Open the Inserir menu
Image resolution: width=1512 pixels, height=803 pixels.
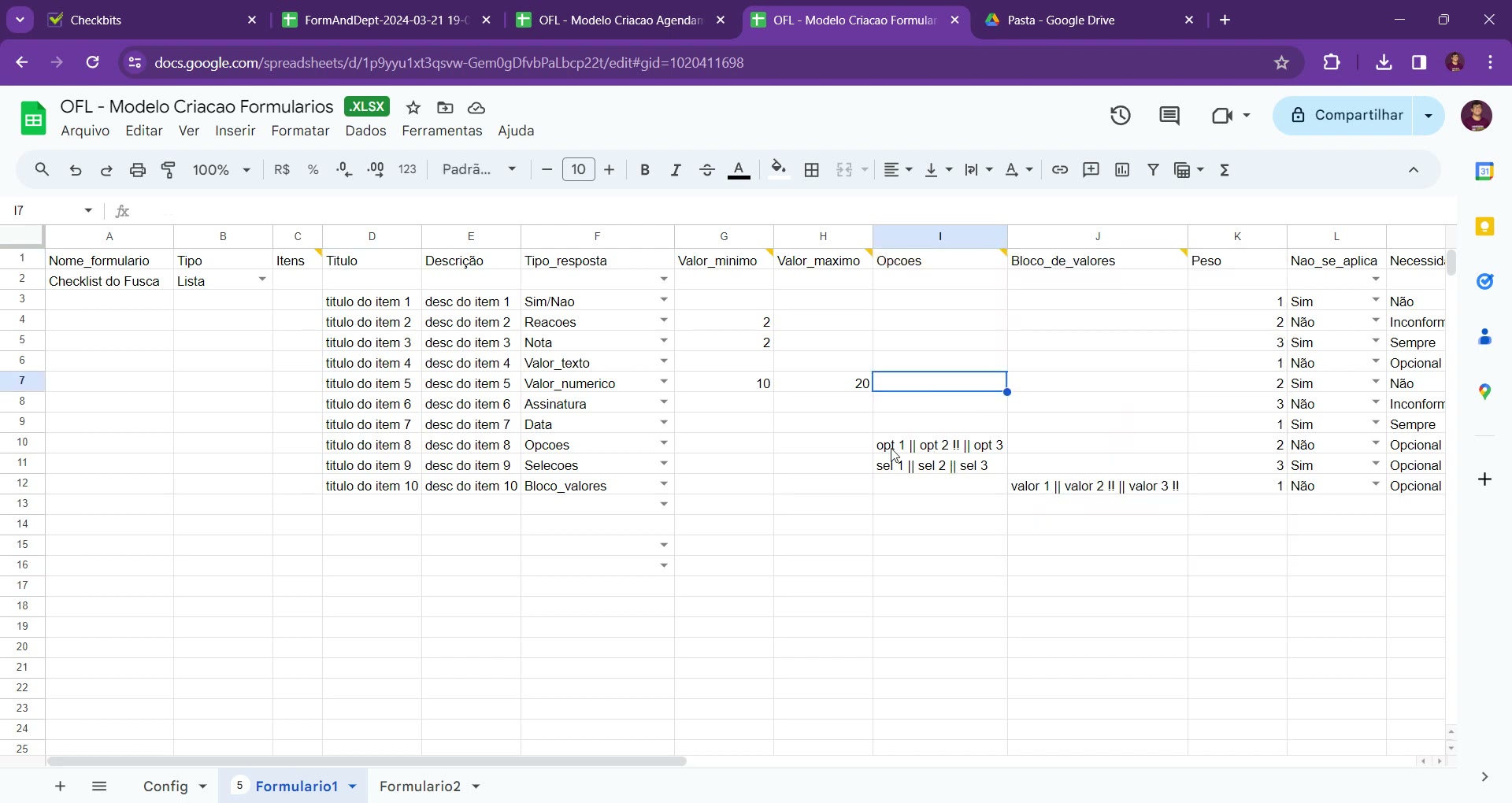[235, 131]
